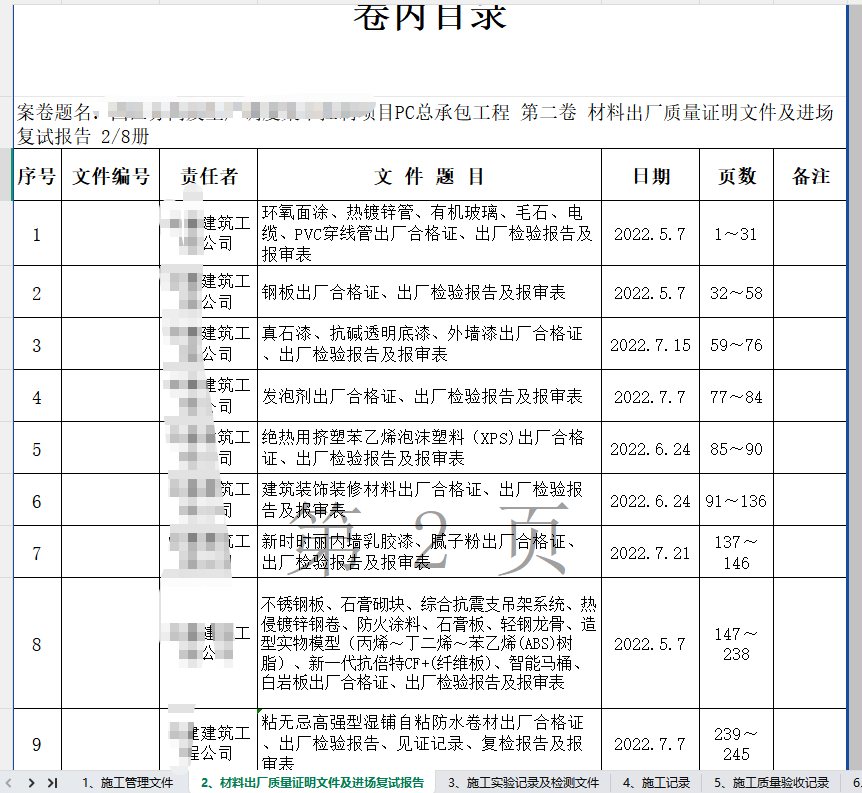Select the 序号 header cell

click(37, 176)
